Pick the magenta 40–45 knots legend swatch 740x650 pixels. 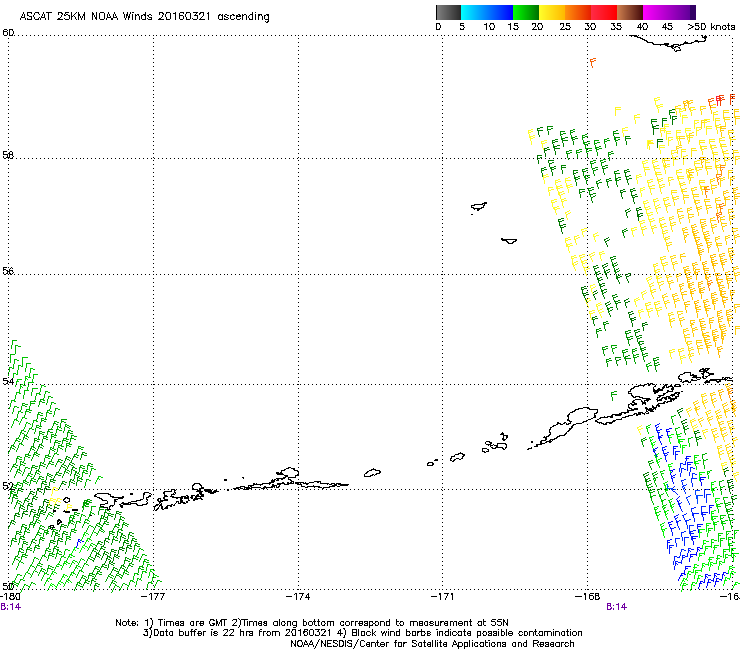click(656, 12)
